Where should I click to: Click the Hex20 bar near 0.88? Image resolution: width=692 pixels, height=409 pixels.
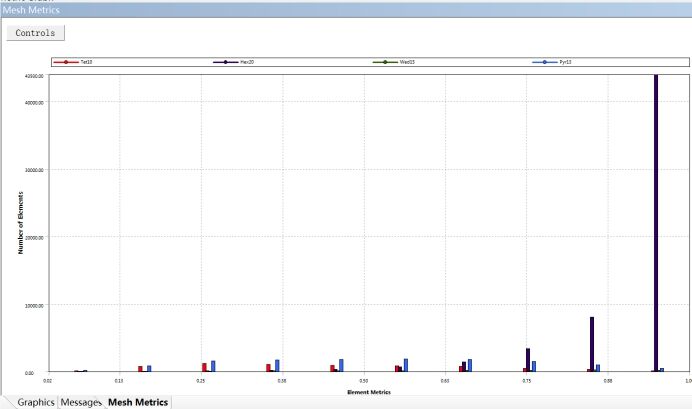click(592, 345)
